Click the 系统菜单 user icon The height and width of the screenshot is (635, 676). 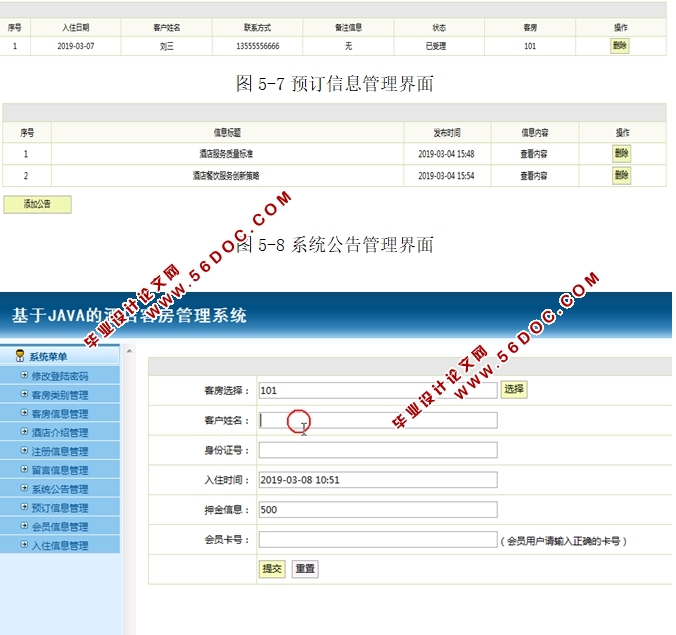20,356
